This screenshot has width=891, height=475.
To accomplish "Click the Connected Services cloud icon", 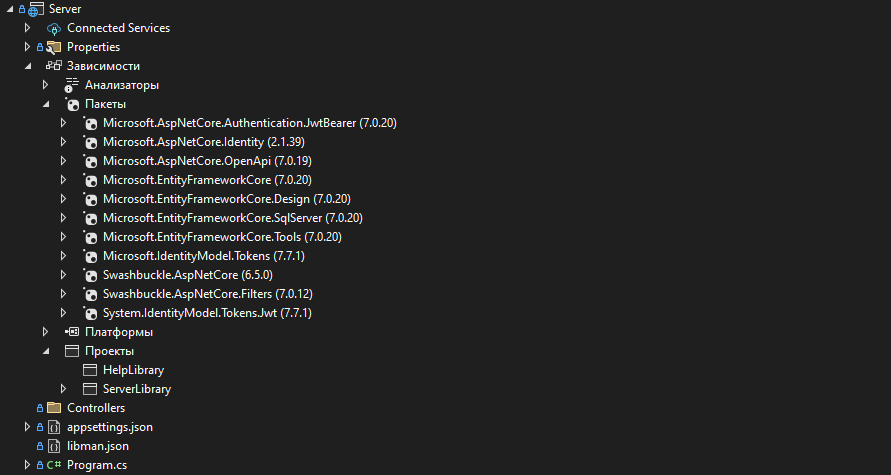I will pyautogui.click(x=54, y=28).
